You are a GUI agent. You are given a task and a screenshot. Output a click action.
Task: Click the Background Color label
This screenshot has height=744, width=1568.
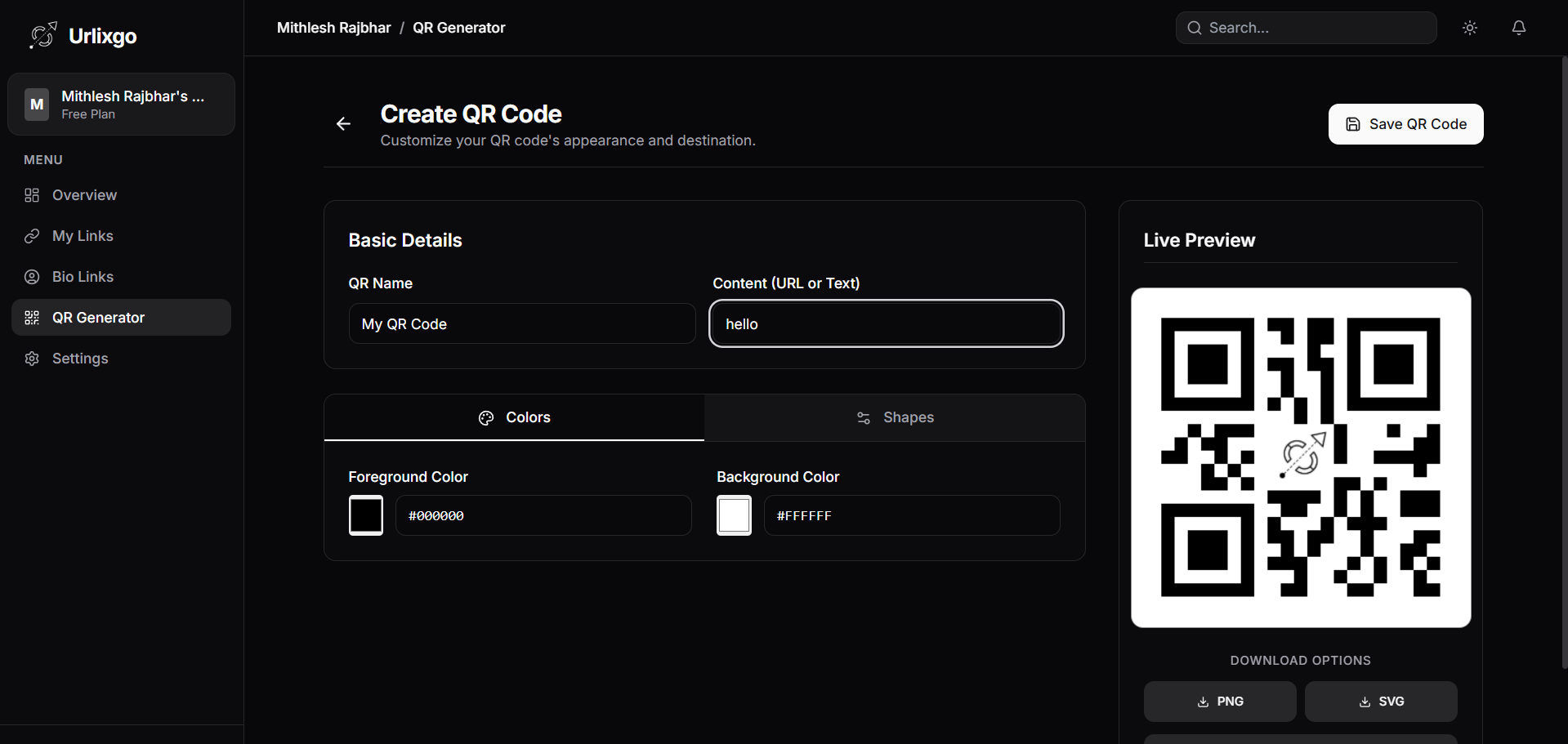pos(778,477)
